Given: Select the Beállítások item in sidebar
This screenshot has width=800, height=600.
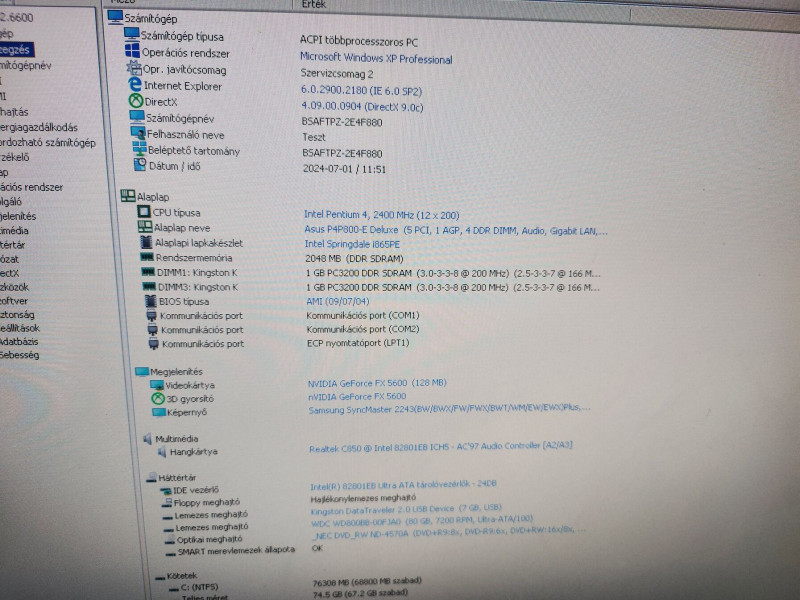Looking at the screenshot, I should point(20,328).
